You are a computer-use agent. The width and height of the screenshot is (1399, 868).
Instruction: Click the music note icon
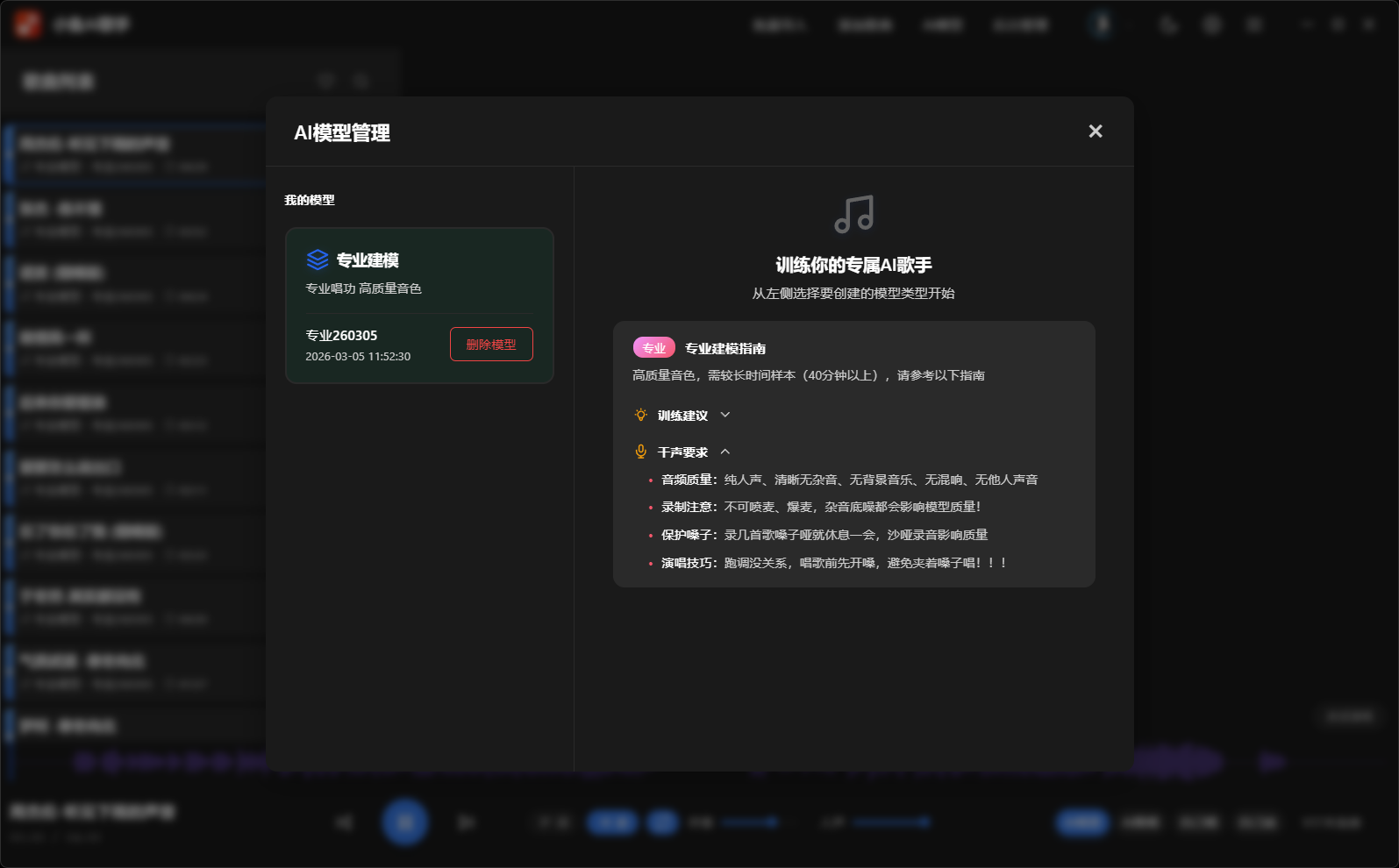853,214
